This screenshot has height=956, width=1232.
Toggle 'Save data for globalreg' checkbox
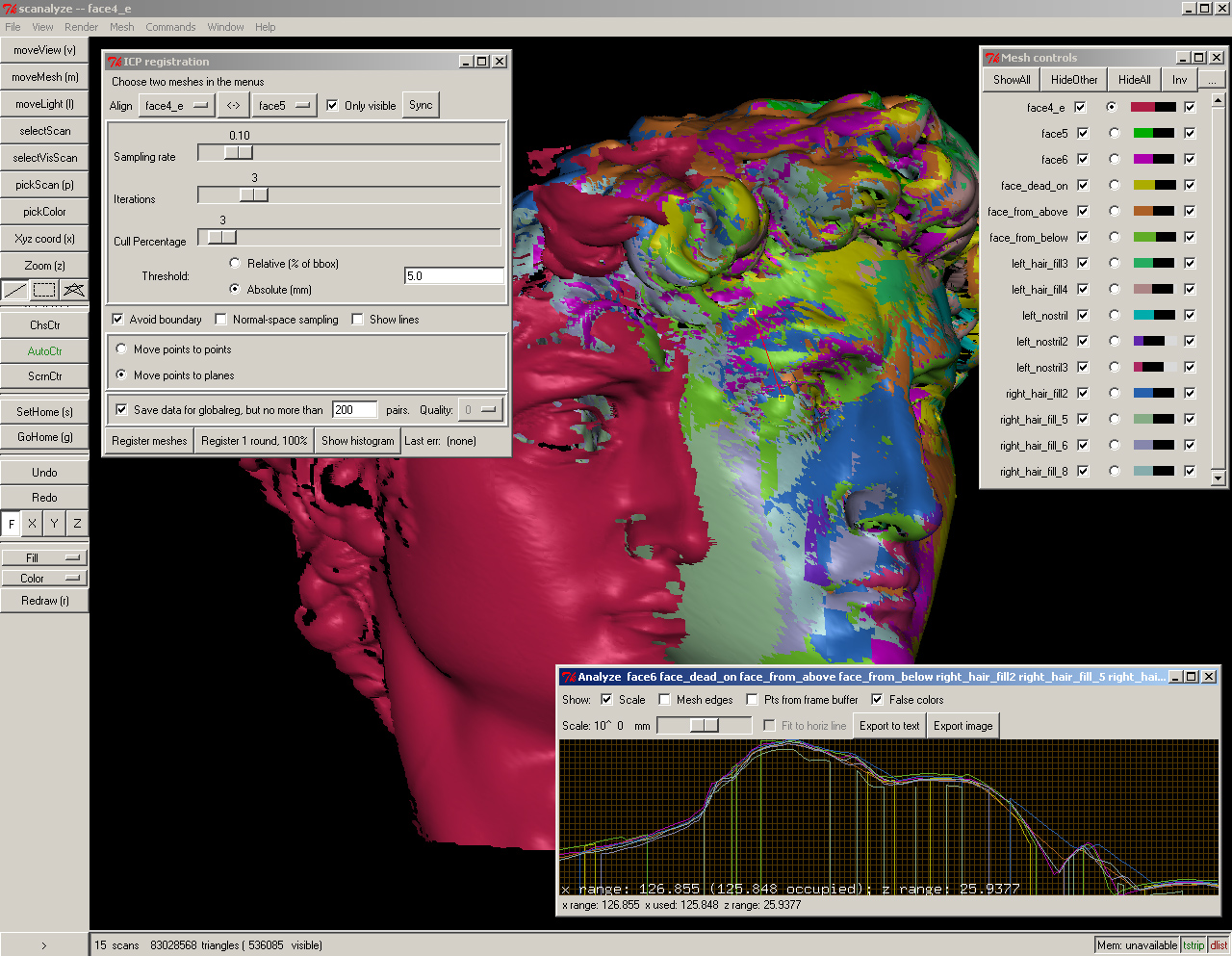(x=121, y=410)
